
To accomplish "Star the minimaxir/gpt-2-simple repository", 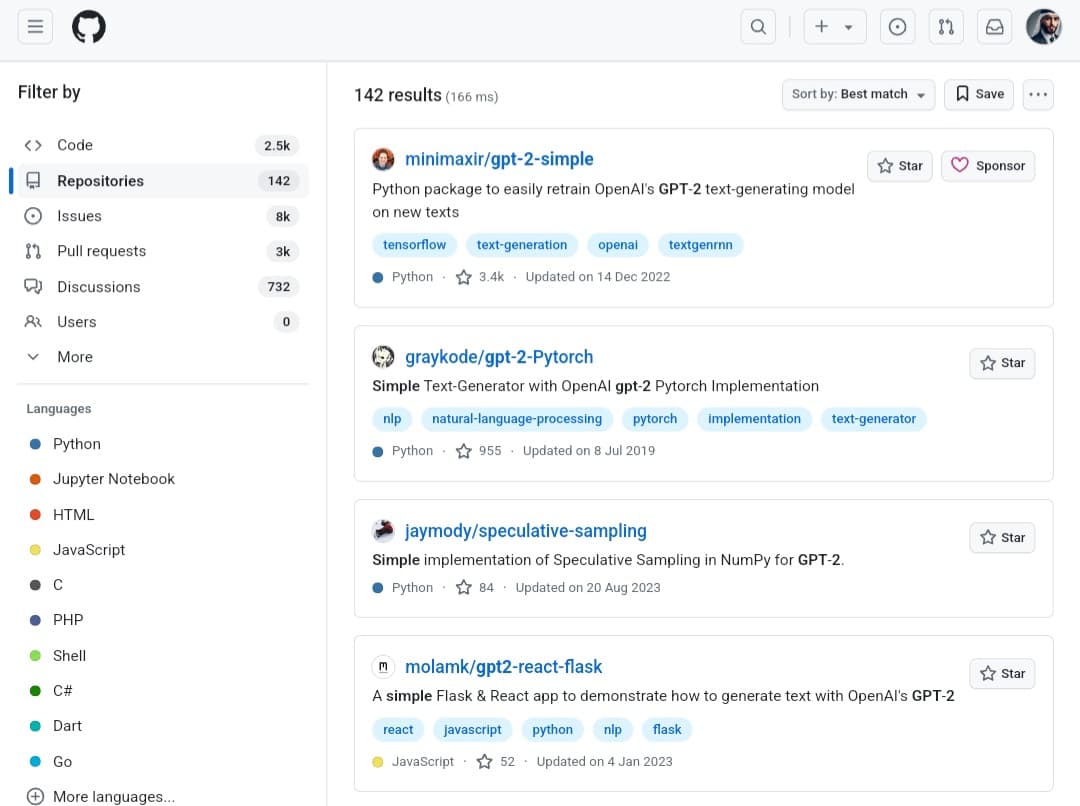I will click(x=900, y=166).
